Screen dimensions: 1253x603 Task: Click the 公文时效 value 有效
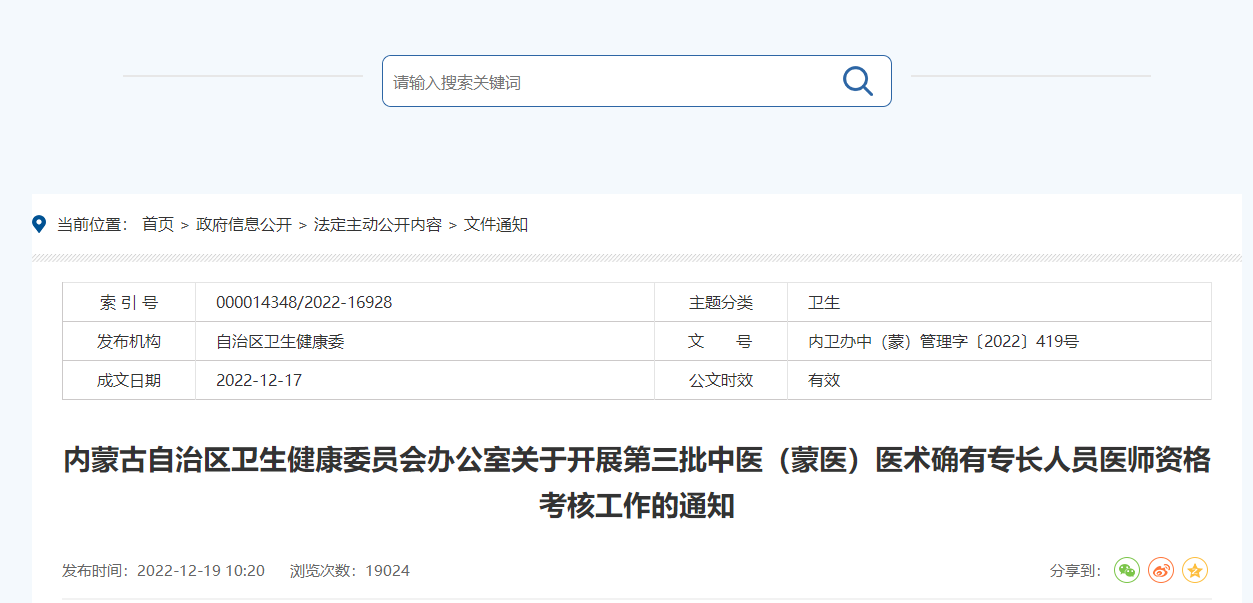tap(824, 380)
